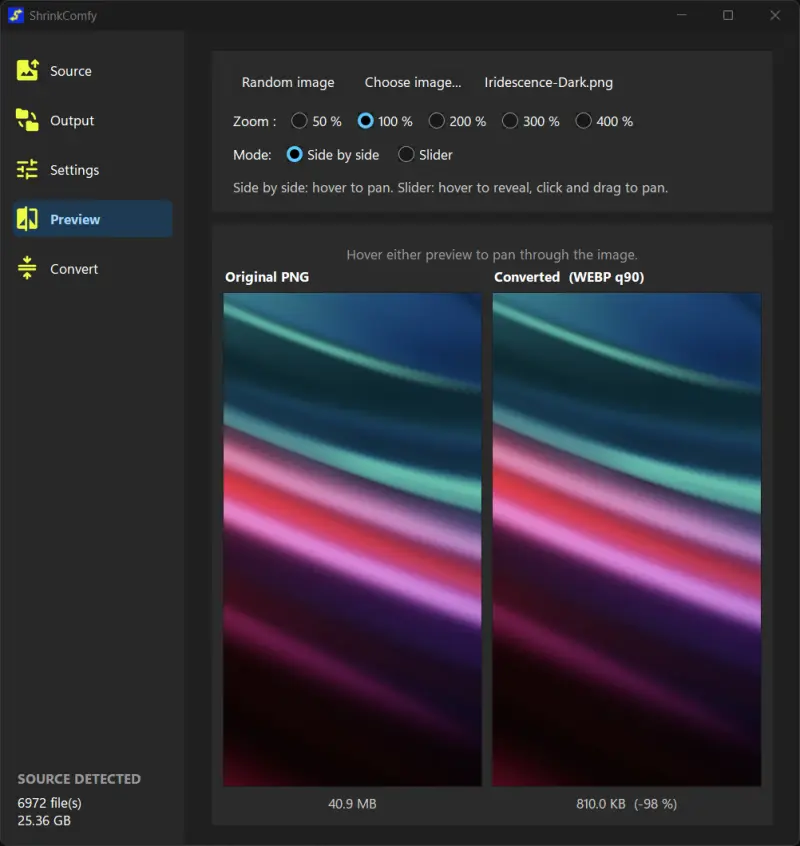The width and height of the screenshot is (800, 846).
Task: Click the Choose image... button
Action: 413,83
